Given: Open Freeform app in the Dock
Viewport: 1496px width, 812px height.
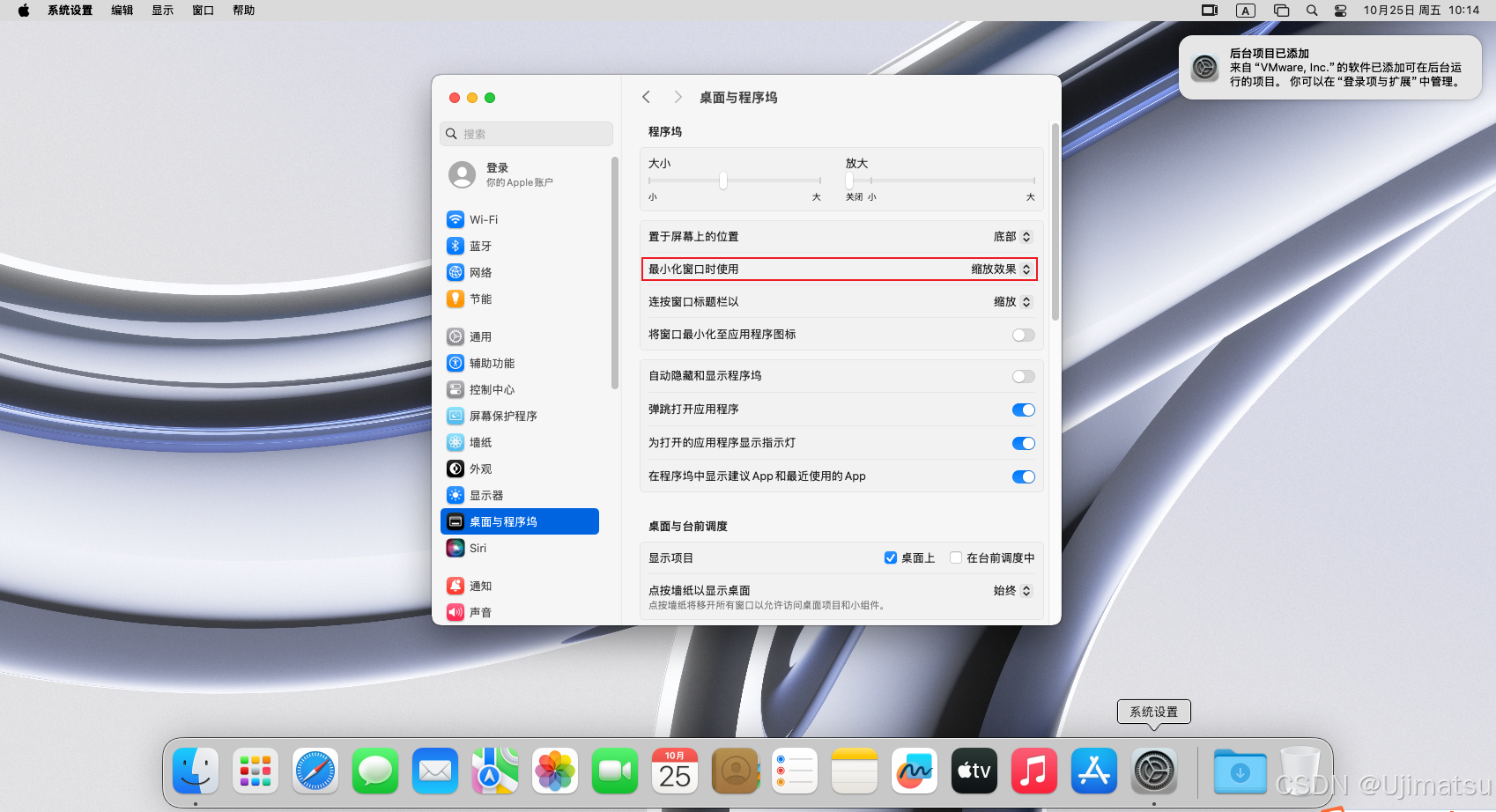Looking at the screenshot, I should 915,771.
